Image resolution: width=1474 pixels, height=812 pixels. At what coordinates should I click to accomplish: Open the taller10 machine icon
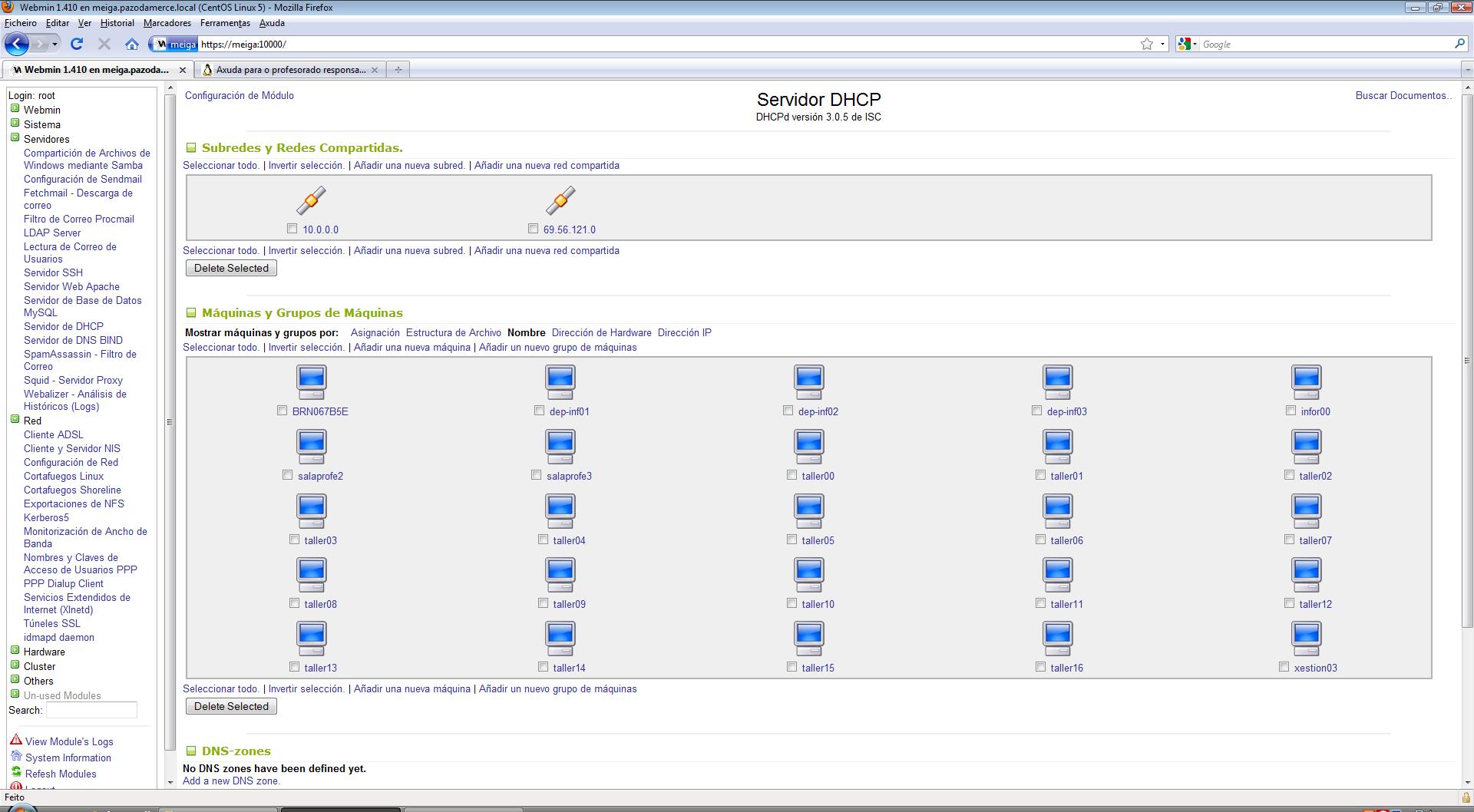pos(808,574)
